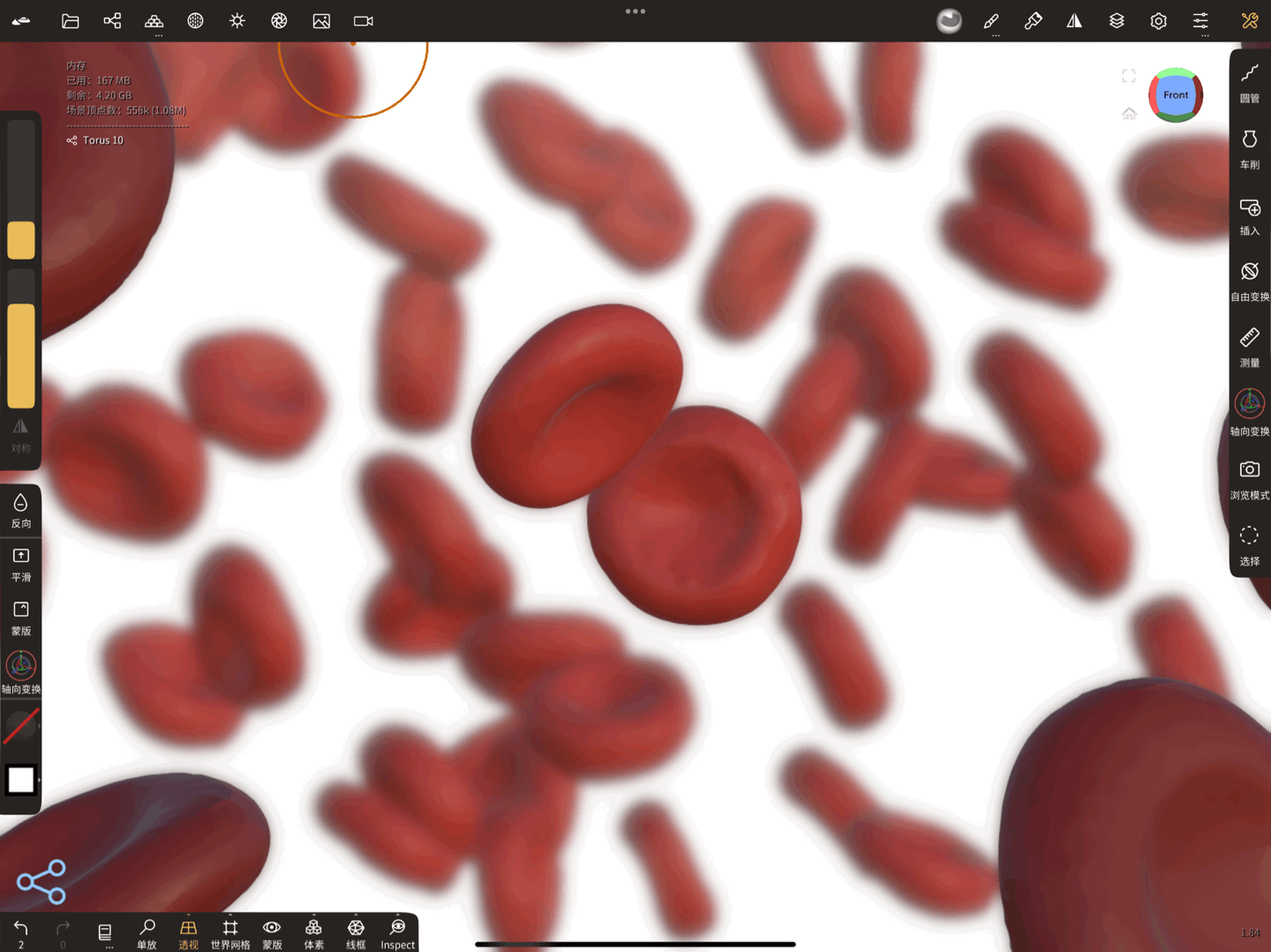The height and width of the screenshot is (952, 1271).
Task: Select the 浏览模式 view tool
Action: 1250,480
